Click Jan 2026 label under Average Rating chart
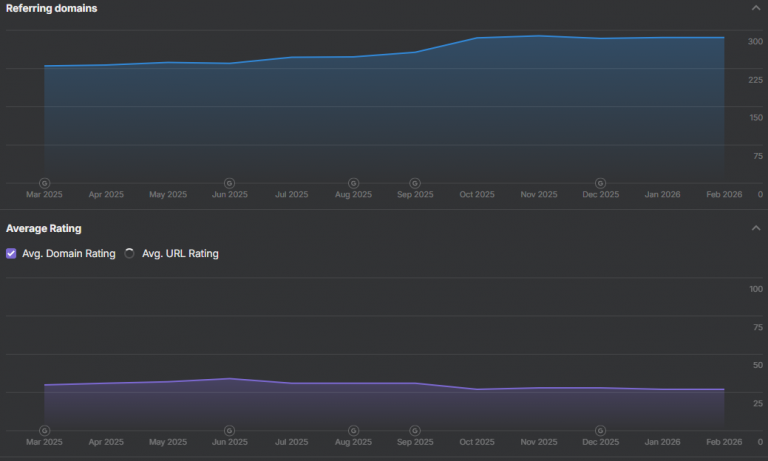Image resolution: width=768 pixels, height=461 pixels. 662,442
